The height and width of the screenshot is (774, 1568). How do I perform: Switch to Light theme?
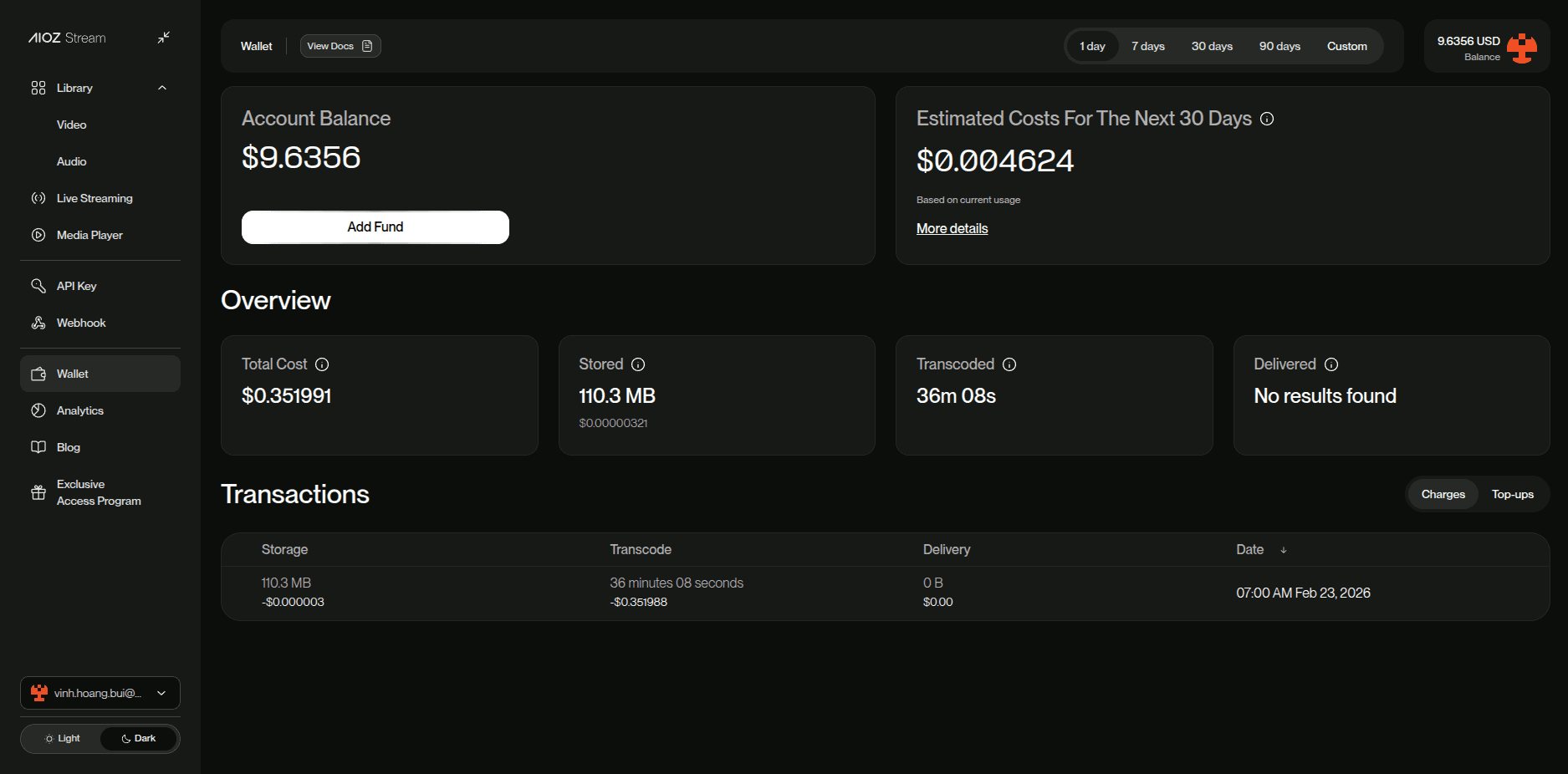63,739
